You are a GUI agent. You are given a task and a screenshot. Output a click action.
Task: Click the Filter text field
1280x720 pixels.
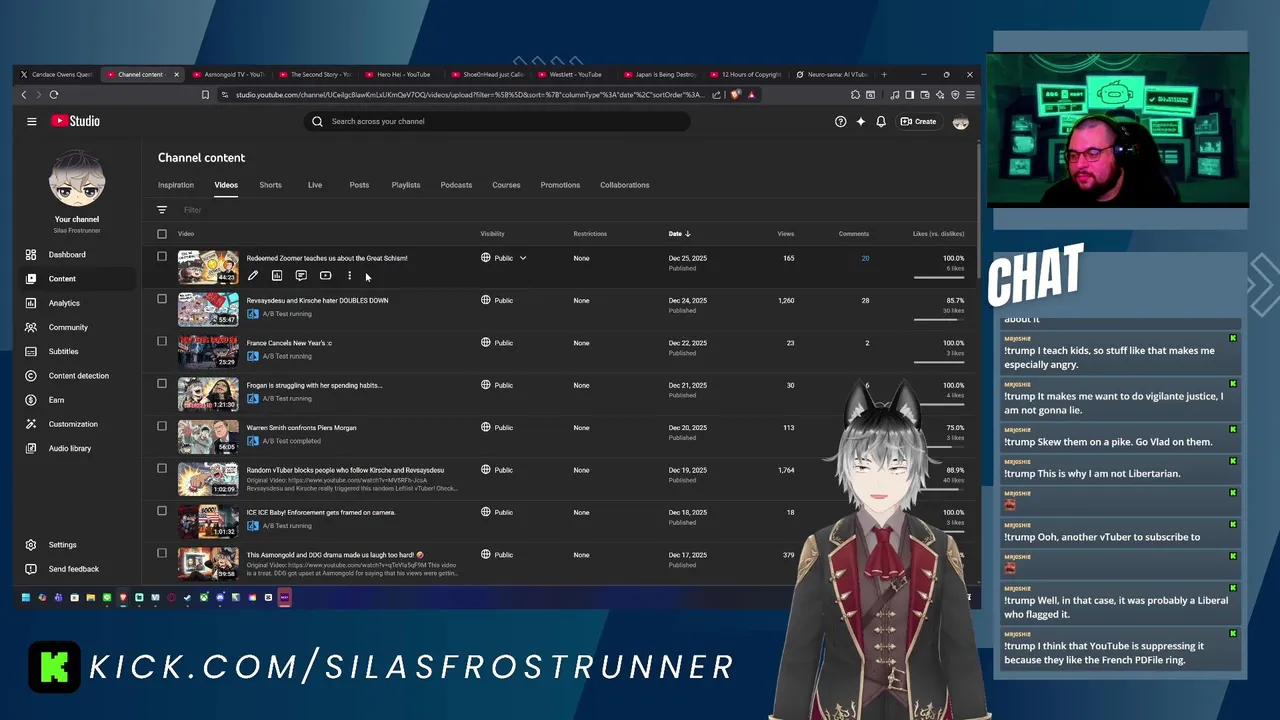pyautogui.click(x=192, y=210)
